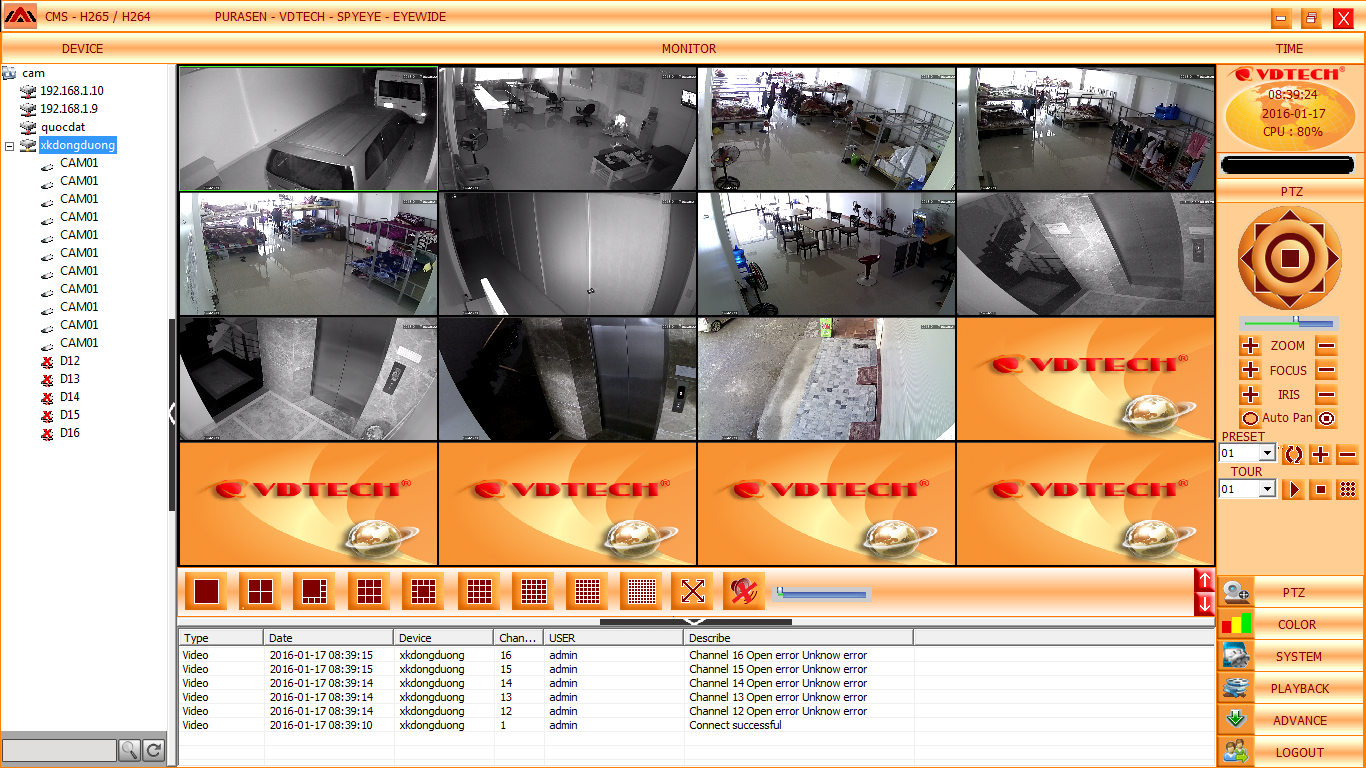
Task: Adjust the volume slider near mute icon
Action: [822, 594]
